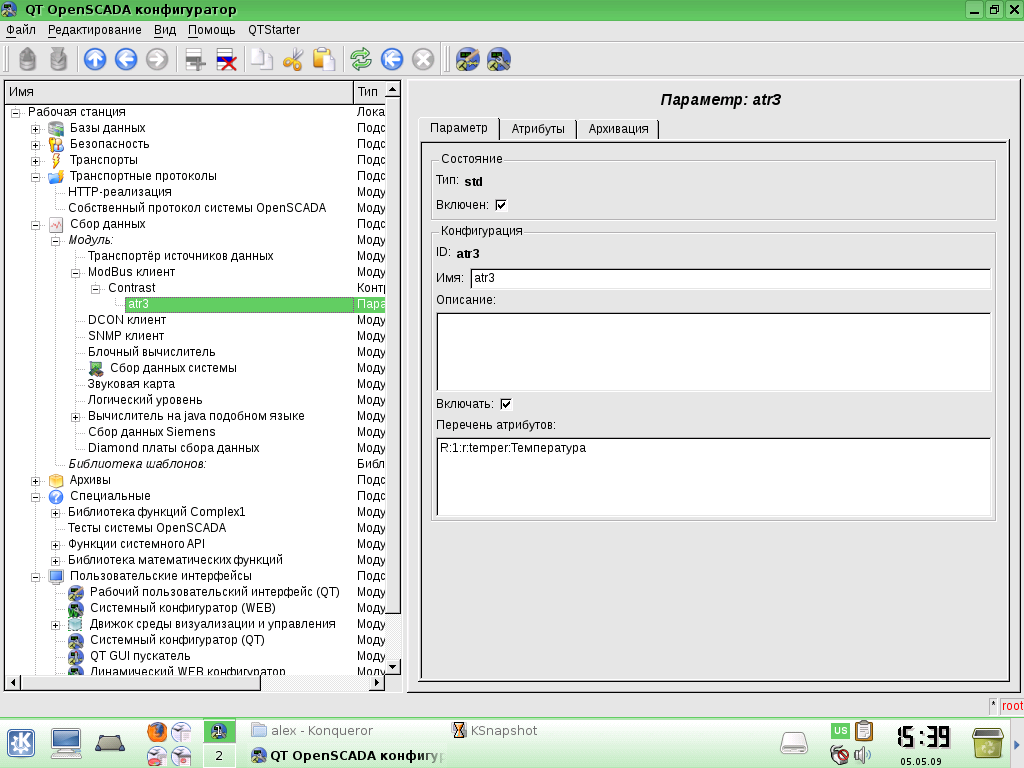Click the scissors cut icon
This screenshot has height=768, width=1024.
pos(292,60)
